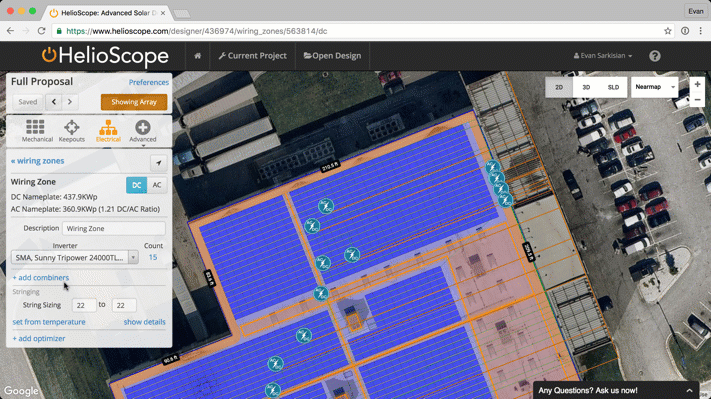Click the Saved button

pos(28,102)
